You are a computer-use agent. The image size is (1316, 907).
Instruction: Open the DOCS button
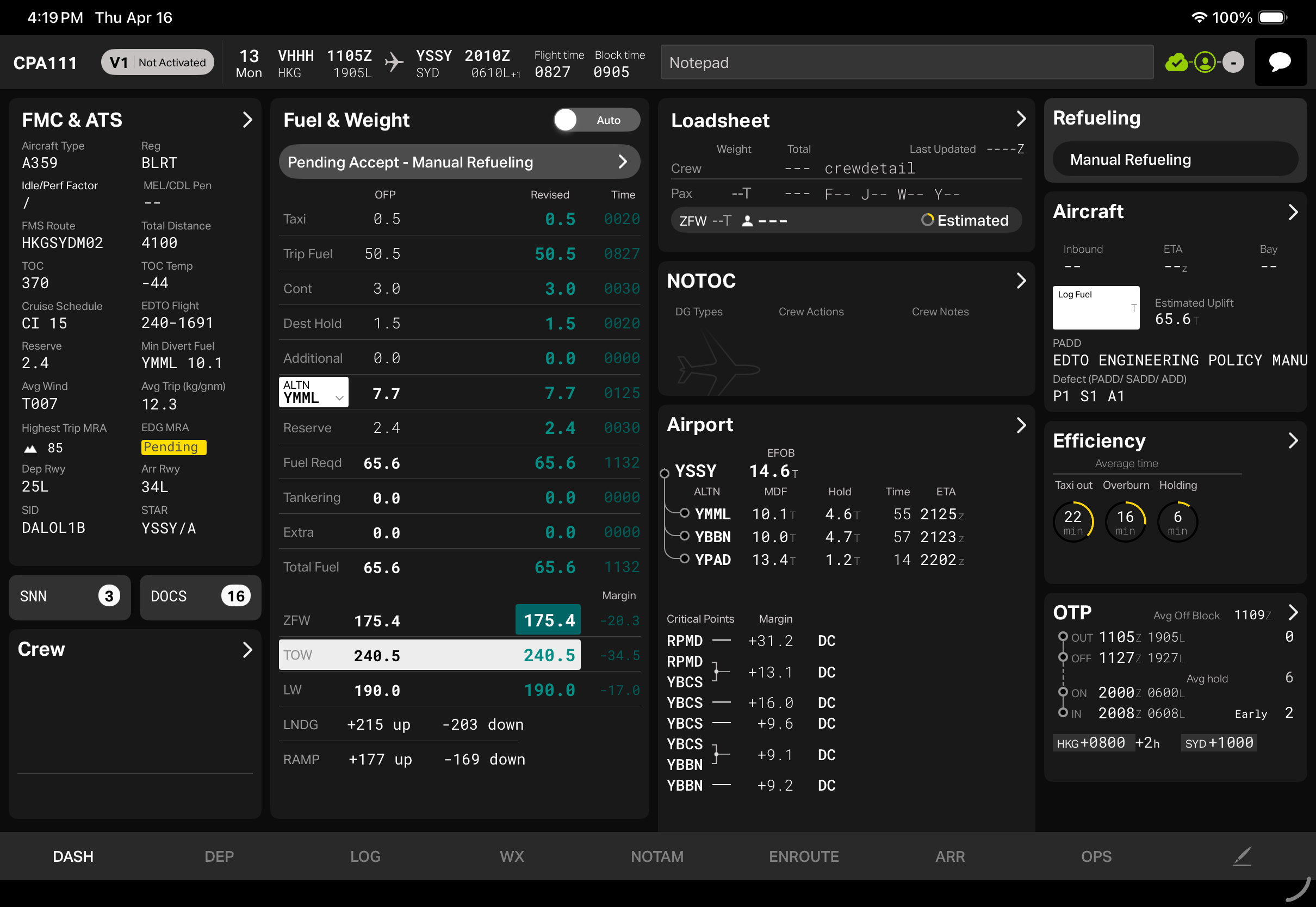pos(201,597)
